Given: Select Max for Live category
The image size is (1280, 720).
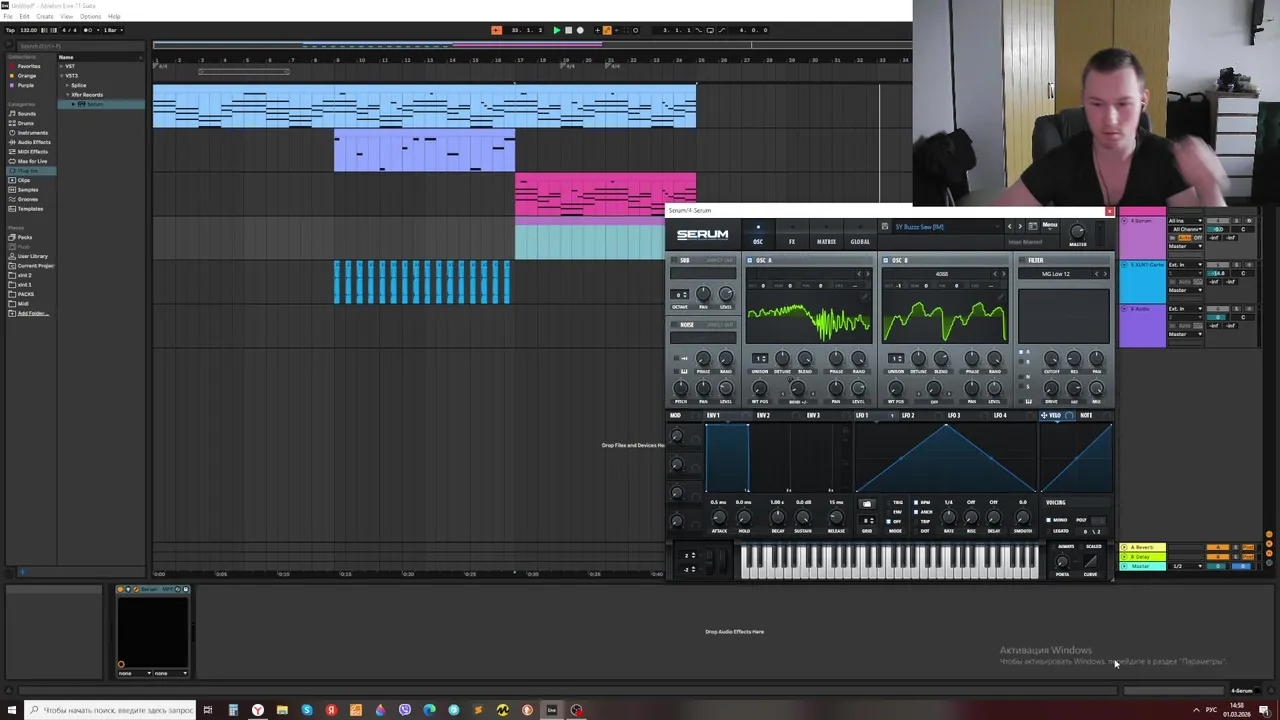Looking at the screenshot, I should tap(32, 161).
